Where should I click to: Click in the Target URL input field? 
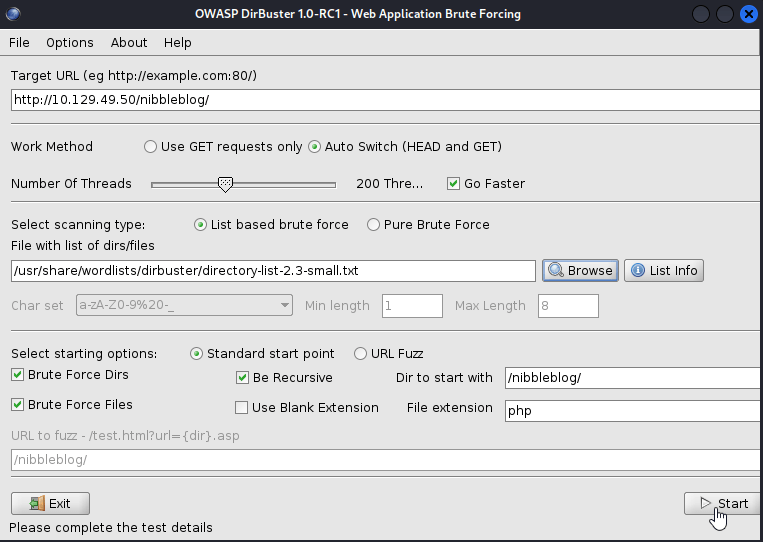click(x=385, y=100)
